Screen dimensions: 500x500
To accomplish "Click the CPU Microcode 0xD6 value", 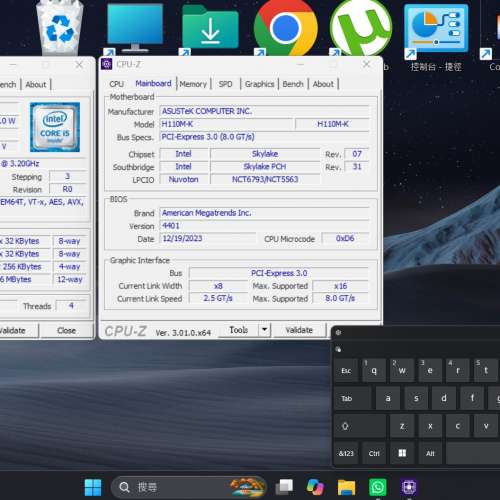I will click(x=345, y=238).
